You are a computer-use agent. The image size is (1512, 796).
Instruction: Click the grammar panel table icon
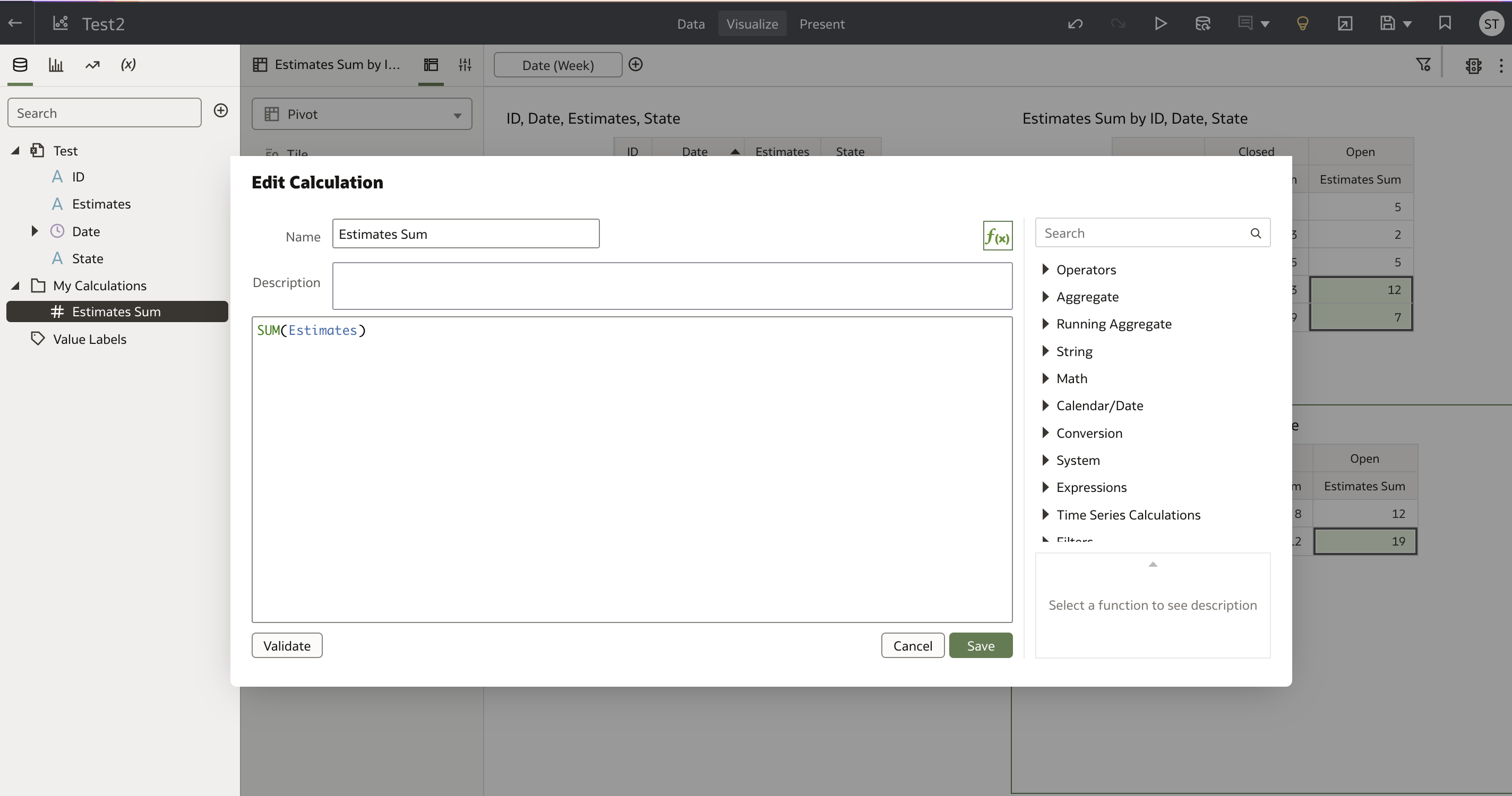[431, 65]
